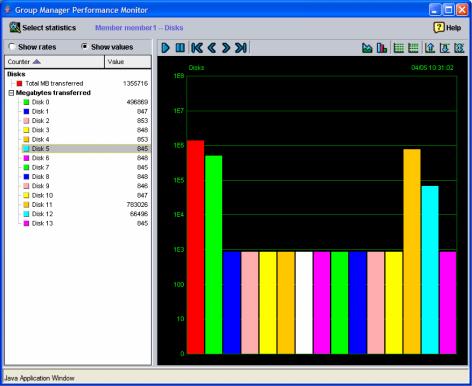
Task: Start playback with the play icon
Action: [165, 48]
